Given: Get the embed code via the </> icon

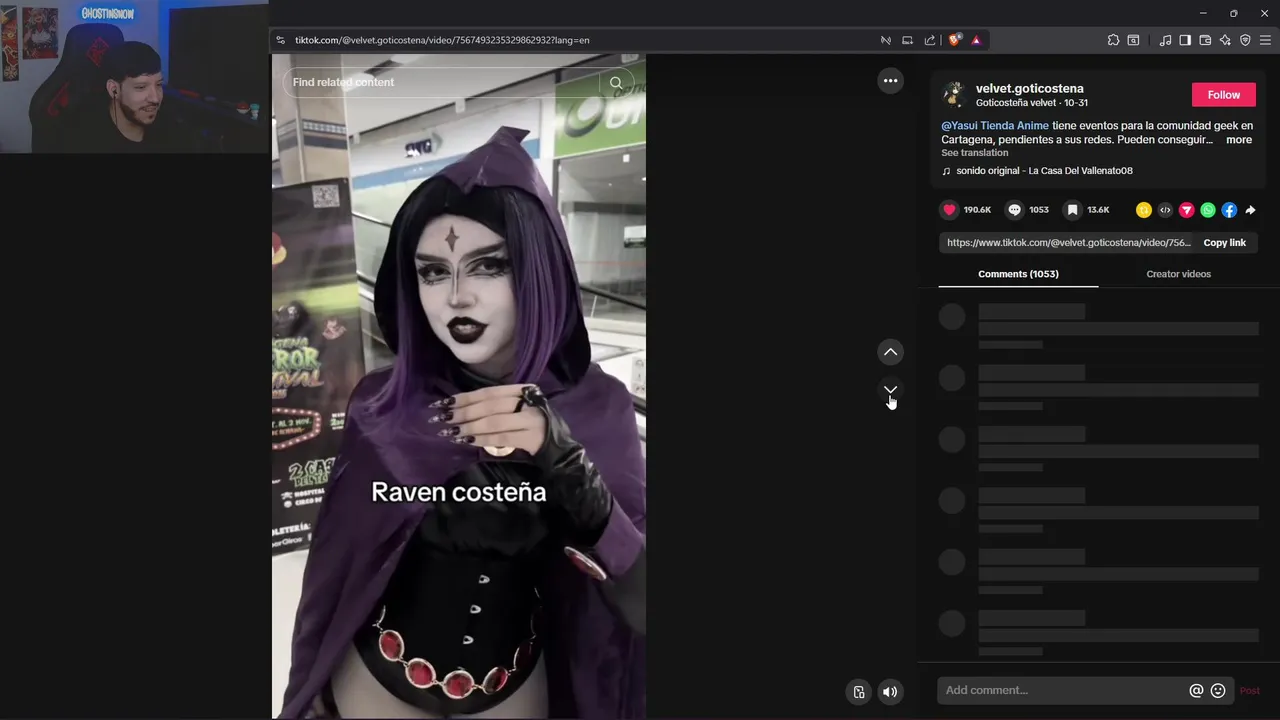Looking at the screenshot, I should (1165, 210).
